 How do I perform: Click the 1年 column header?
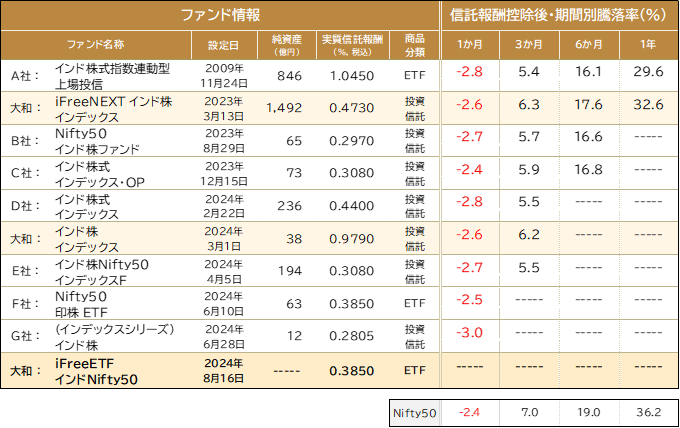coord(648,44)
